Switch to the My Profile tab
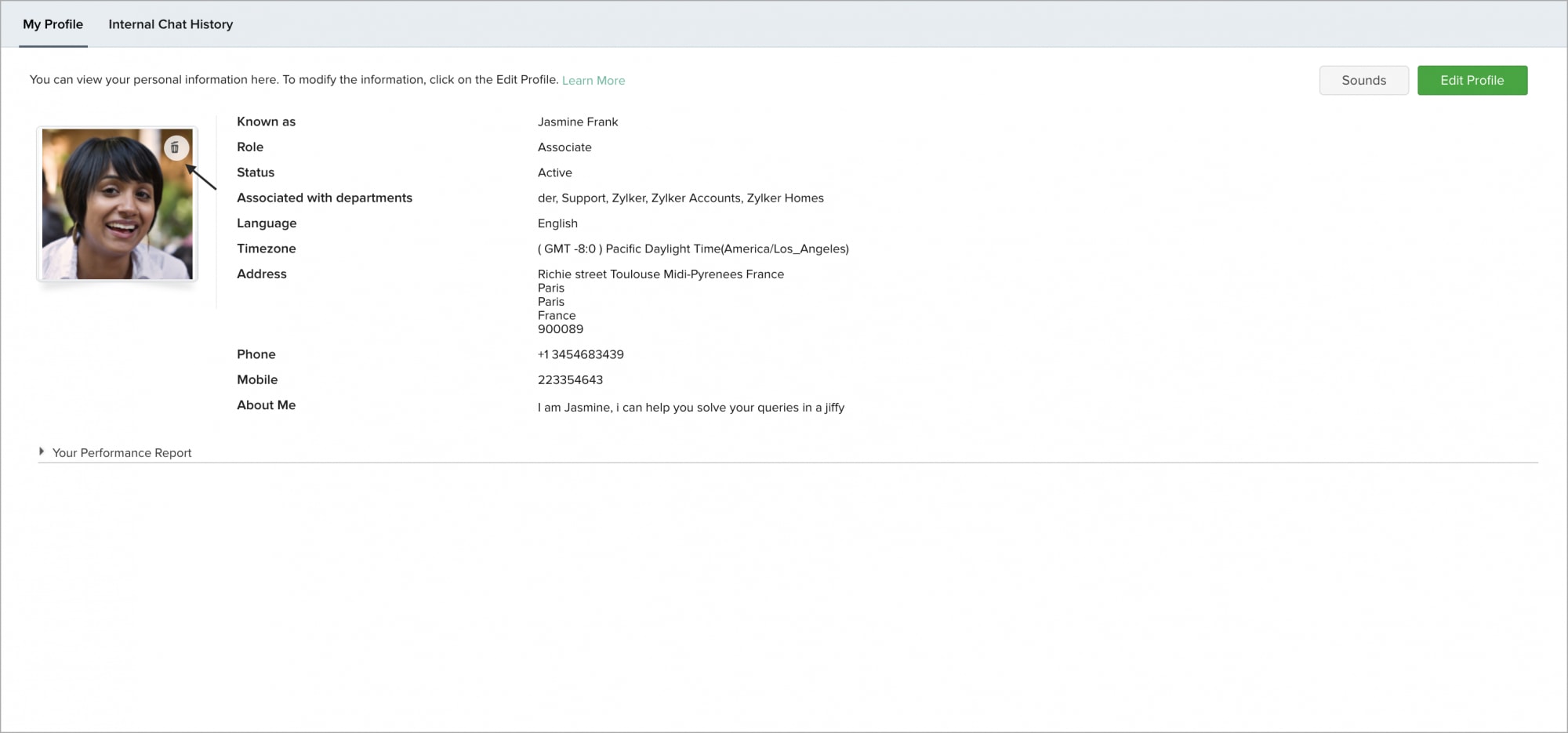Image resolution: width=1568 pixels, height=733 pixels. tap(53, 24)
